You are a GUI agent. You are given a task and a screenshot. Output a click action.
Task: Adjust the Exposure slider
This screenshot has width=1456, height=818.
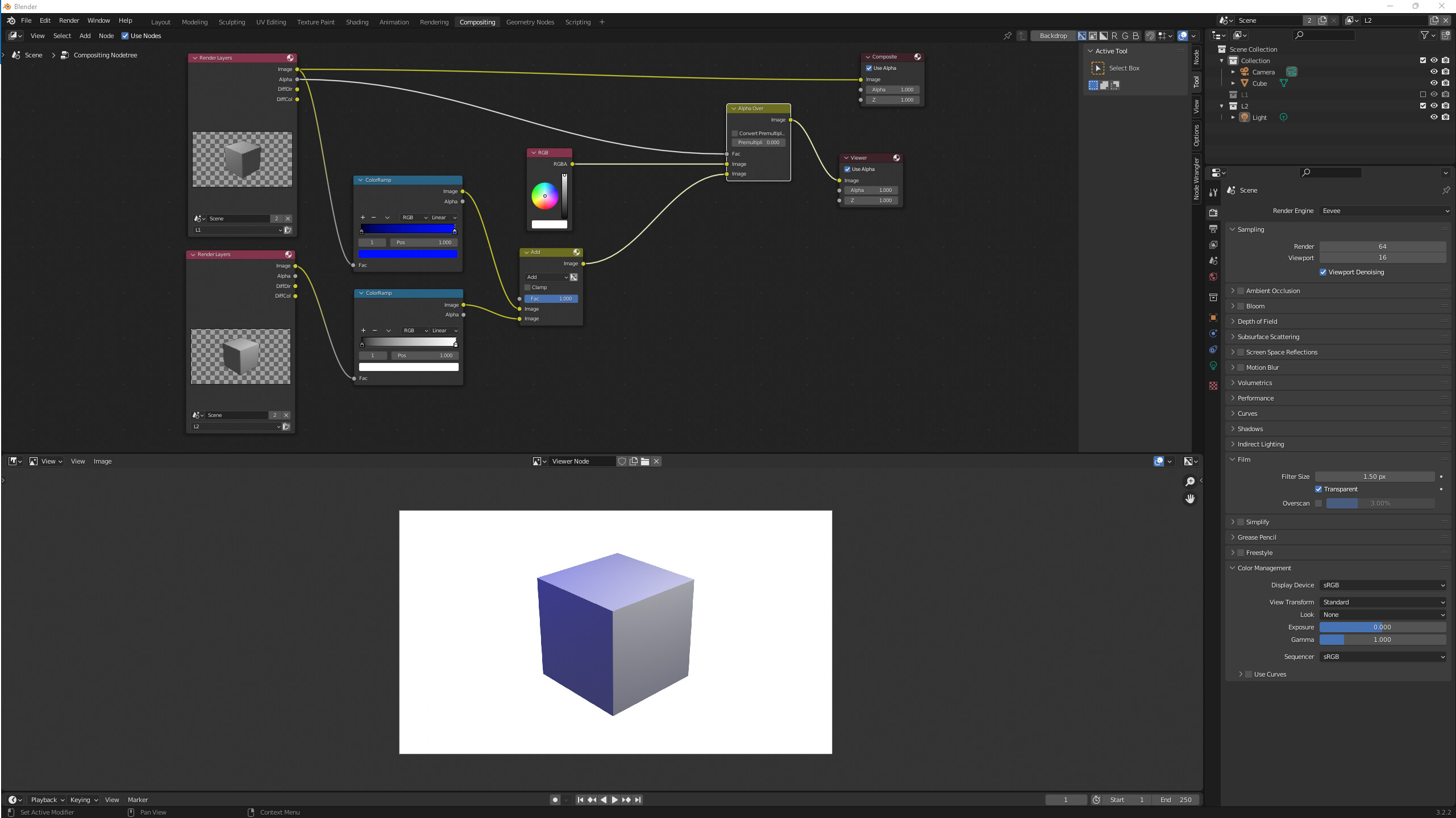(x=1382, y=627)
